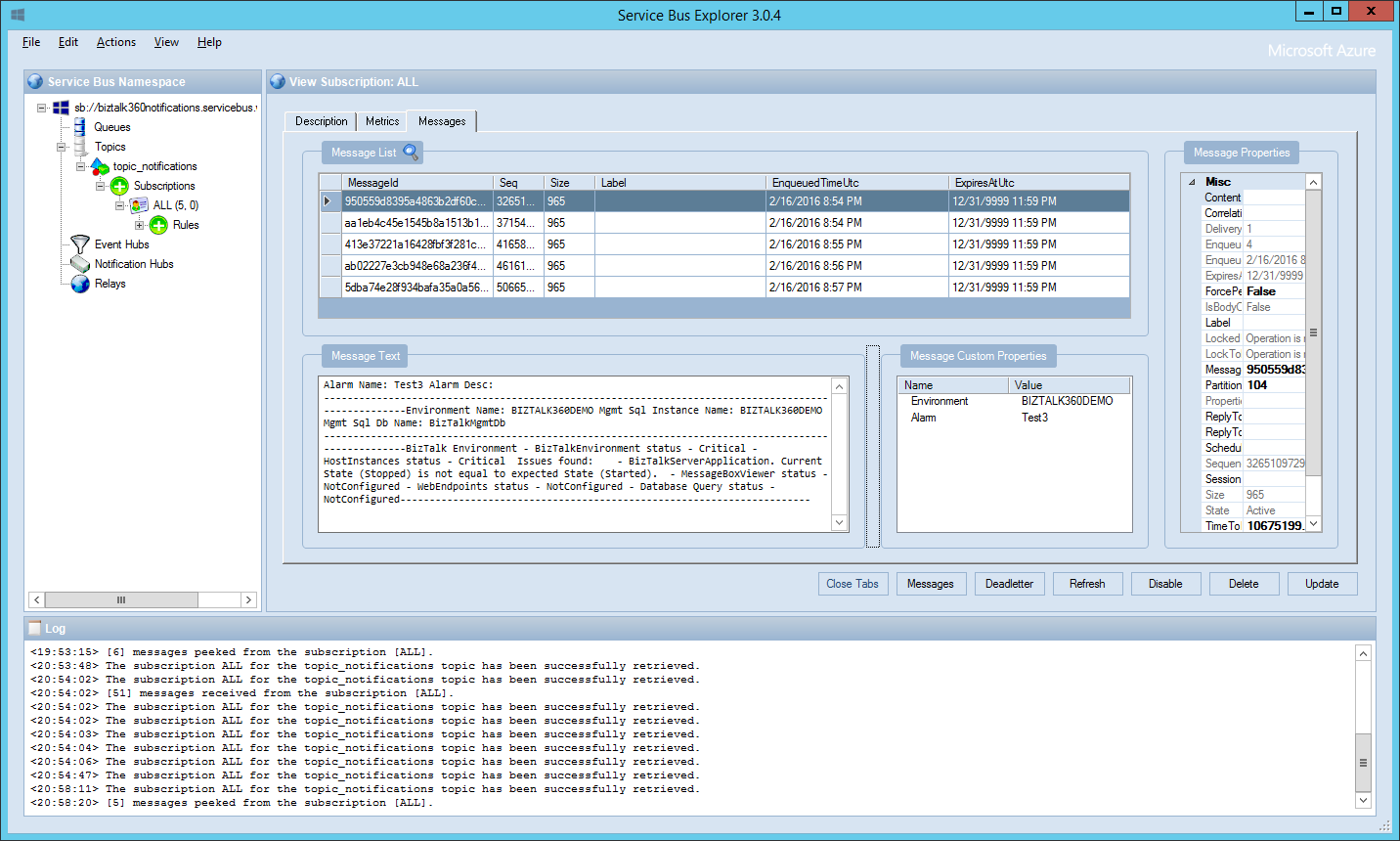Click Message Properties scrollbar up arrow
1400x841 pixels.
(1314, 183)
